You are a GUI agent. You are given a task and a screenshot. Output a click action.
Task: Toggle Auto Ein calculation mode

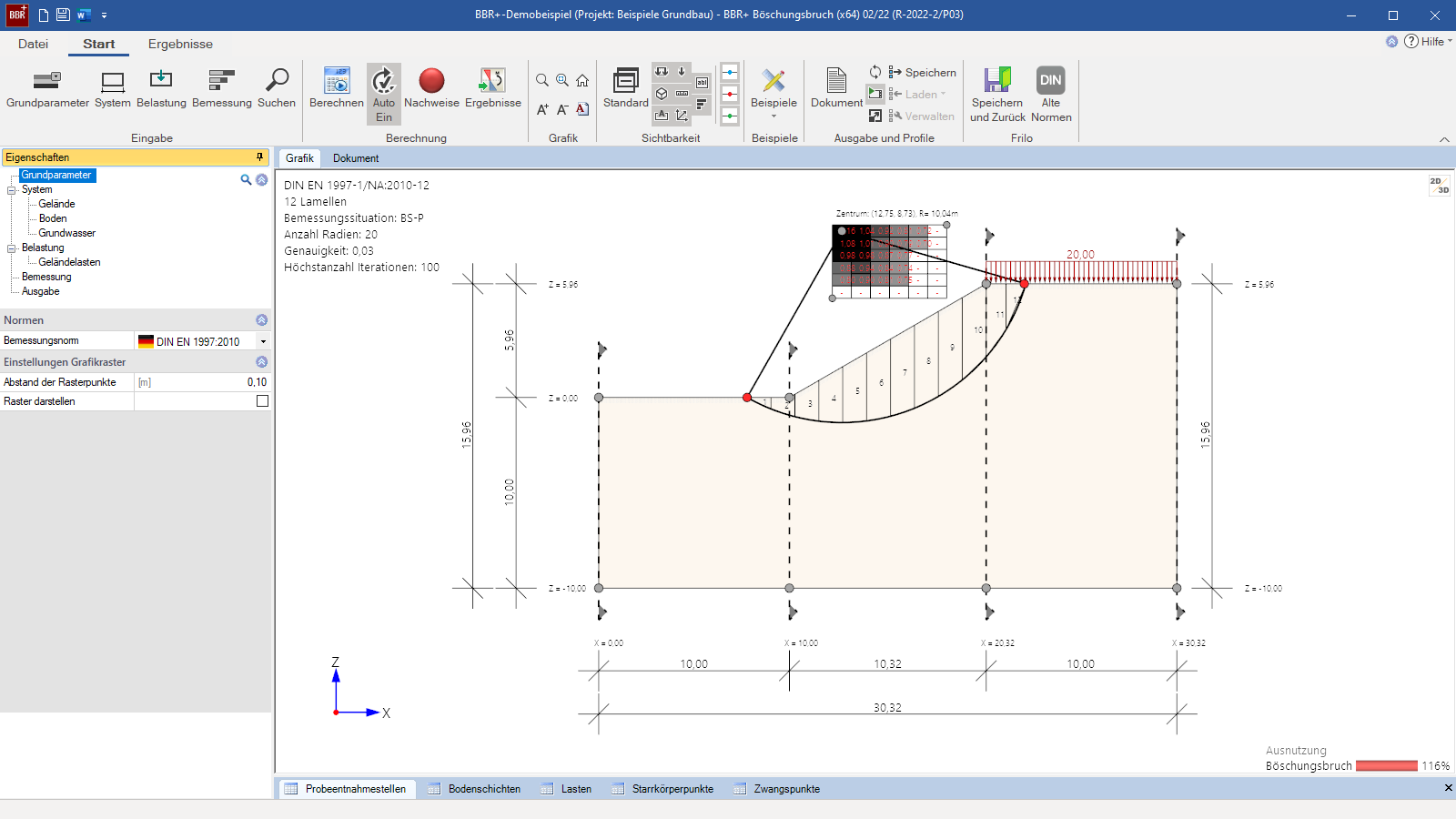[x=384, y=94]
